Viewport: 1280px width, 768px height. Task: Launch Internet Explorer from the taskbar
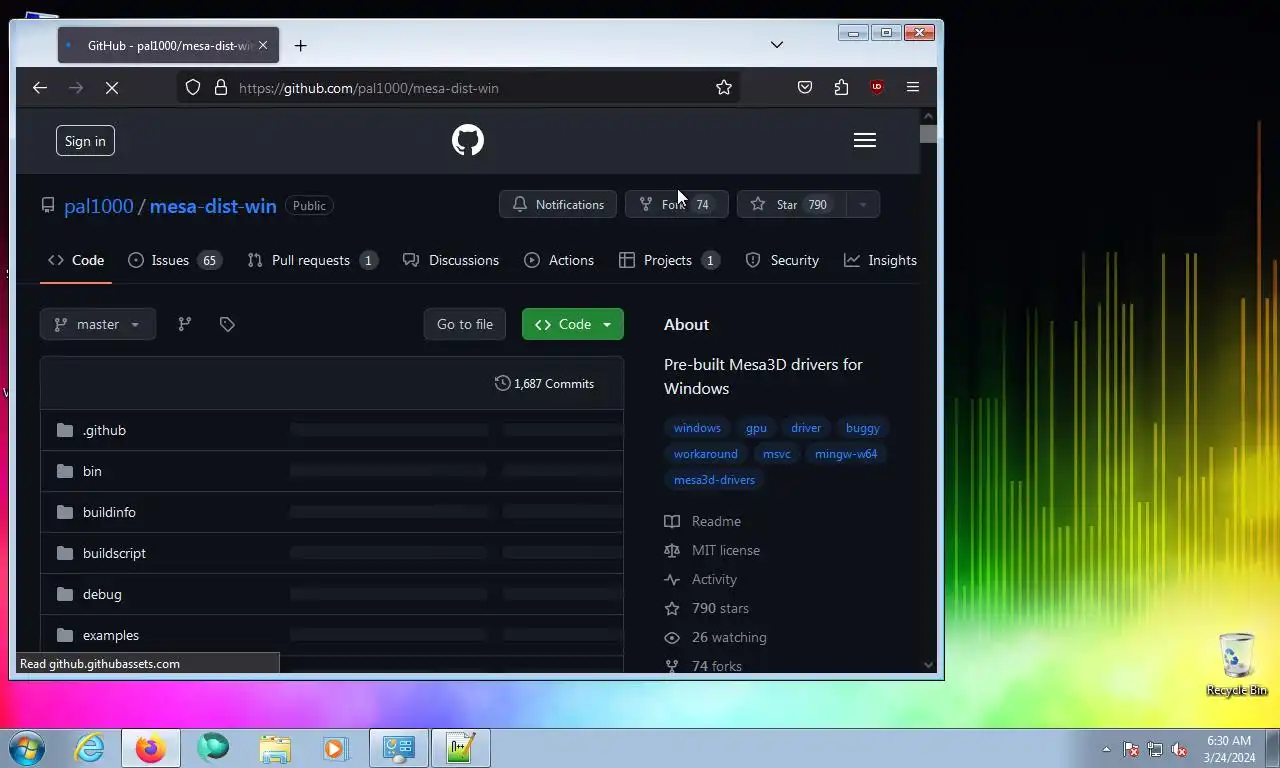click(x=90, y=748)
